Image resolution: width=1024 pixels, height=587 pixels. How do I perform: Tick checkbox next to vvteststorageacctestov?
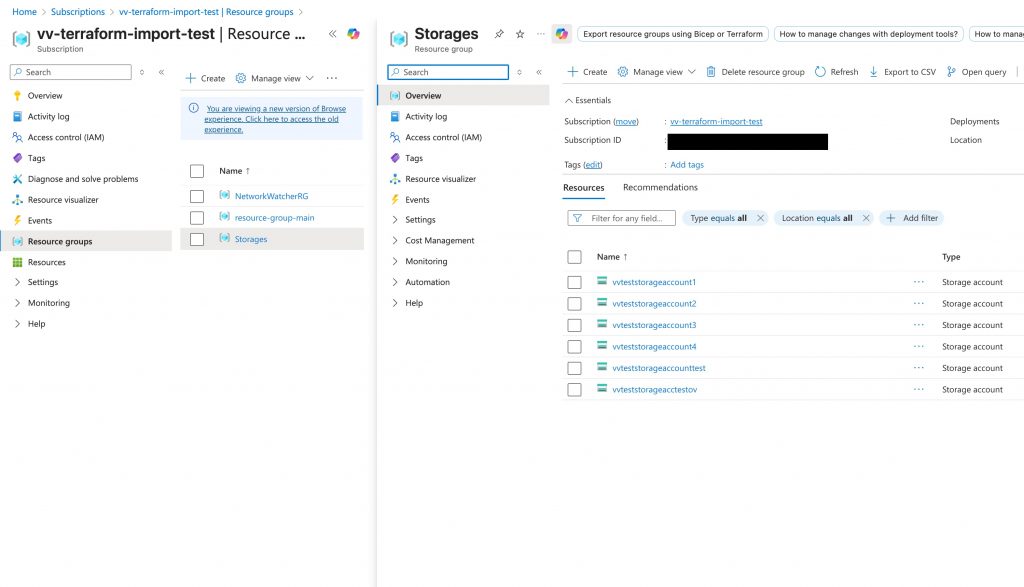574,390
